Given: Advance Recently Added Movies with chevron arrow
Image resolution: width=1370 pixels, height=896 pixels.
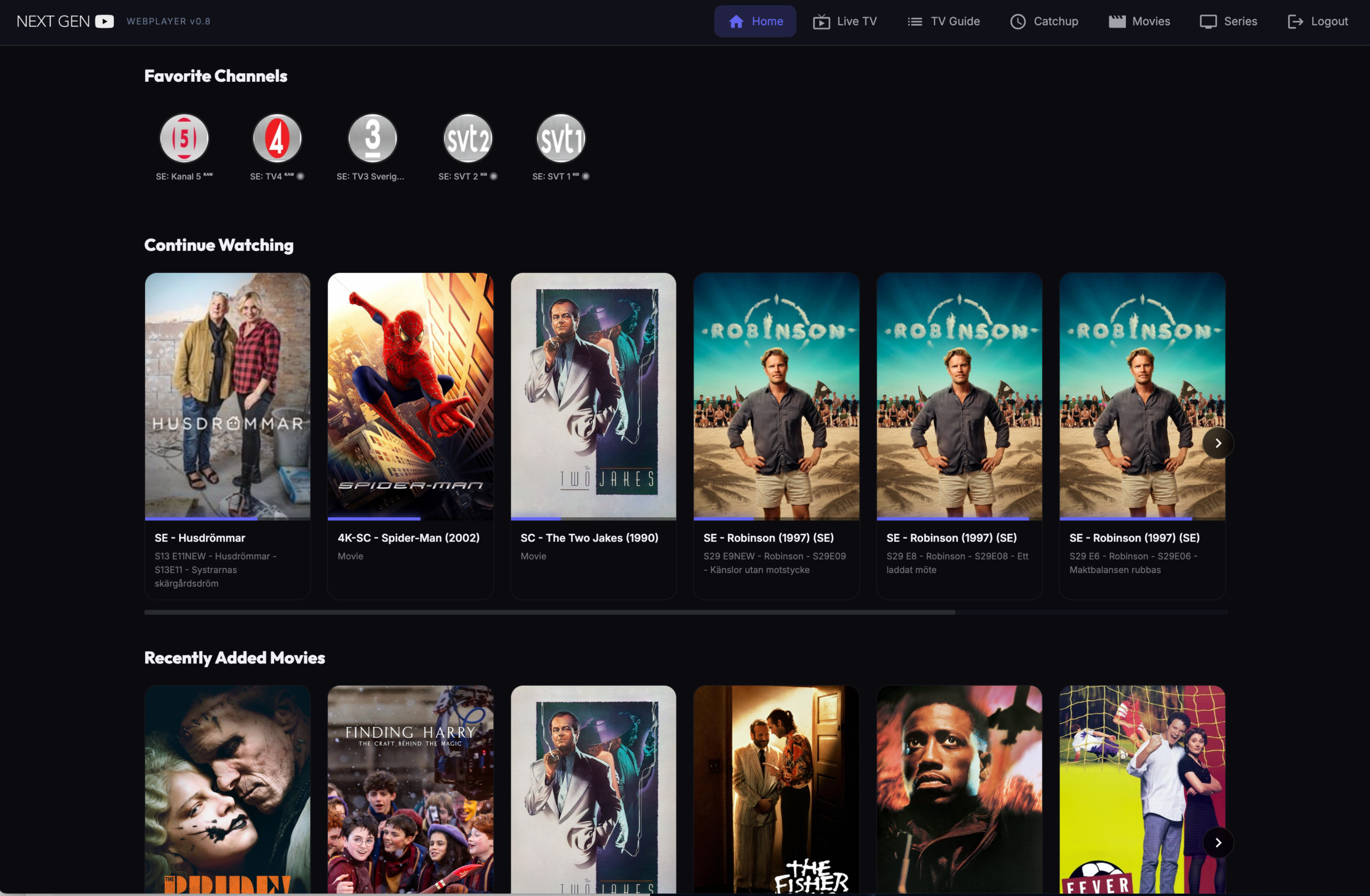Looking at the screenshot, I should pos(1217,843).
